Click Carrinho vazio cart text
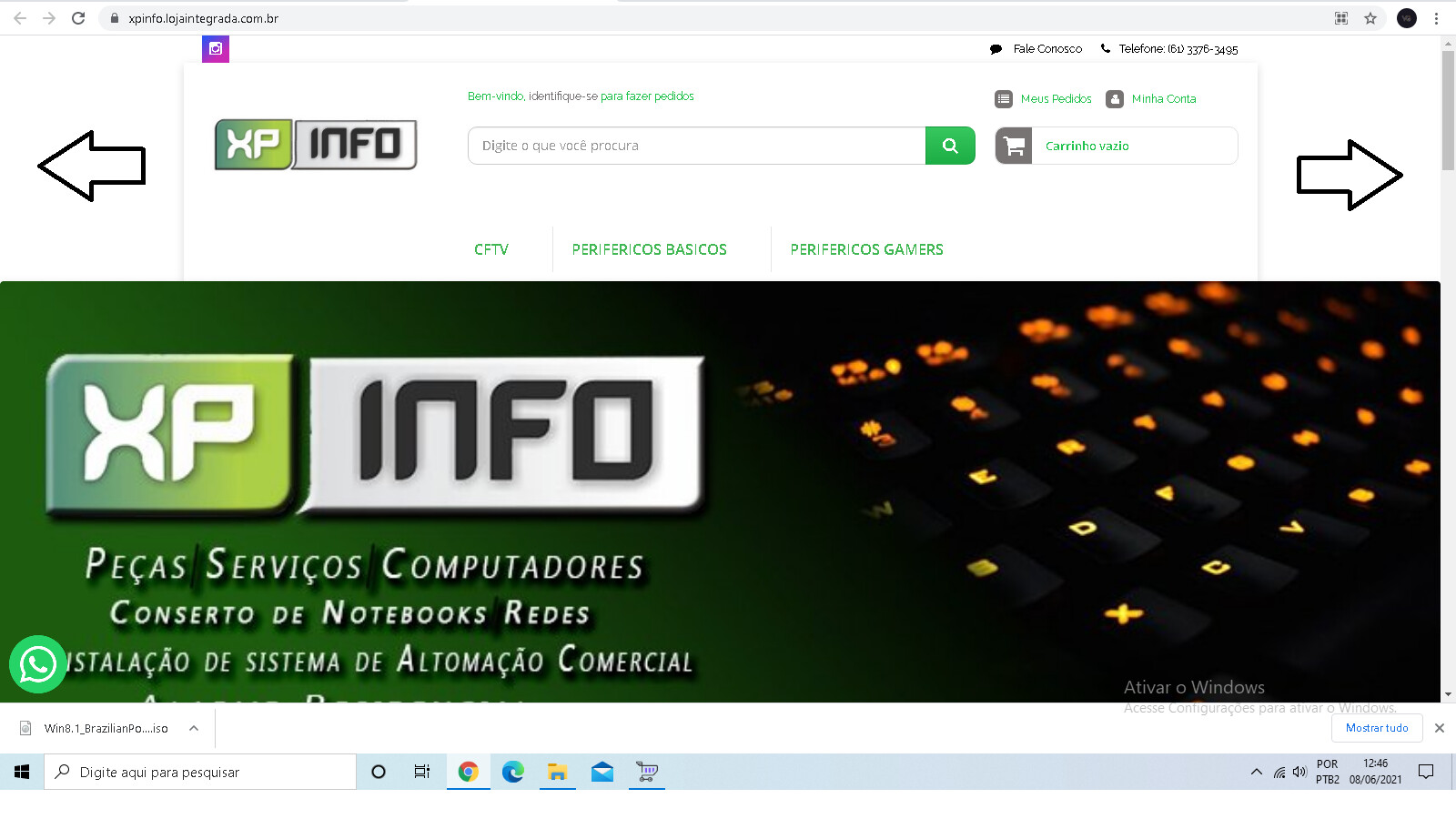1456x819 pixels. pos(1087,146)
